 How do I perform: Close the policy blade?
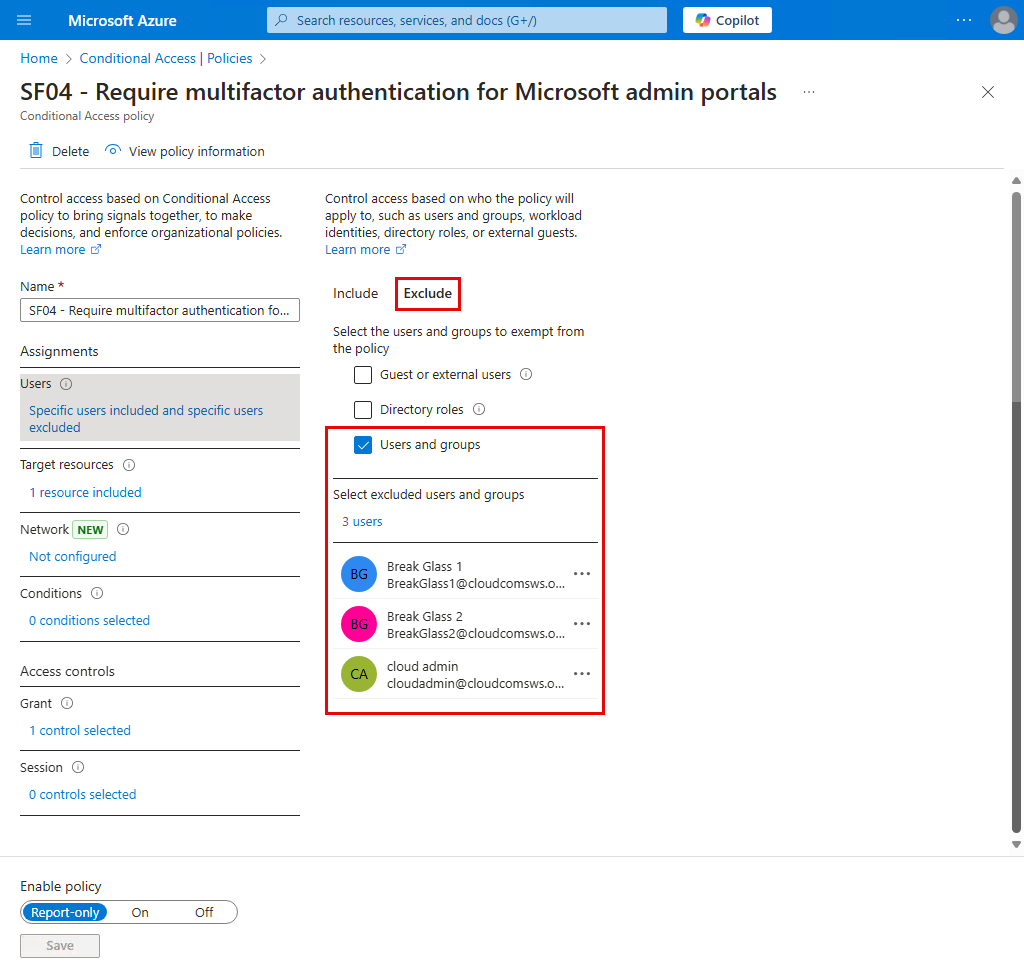click(987, 92)
